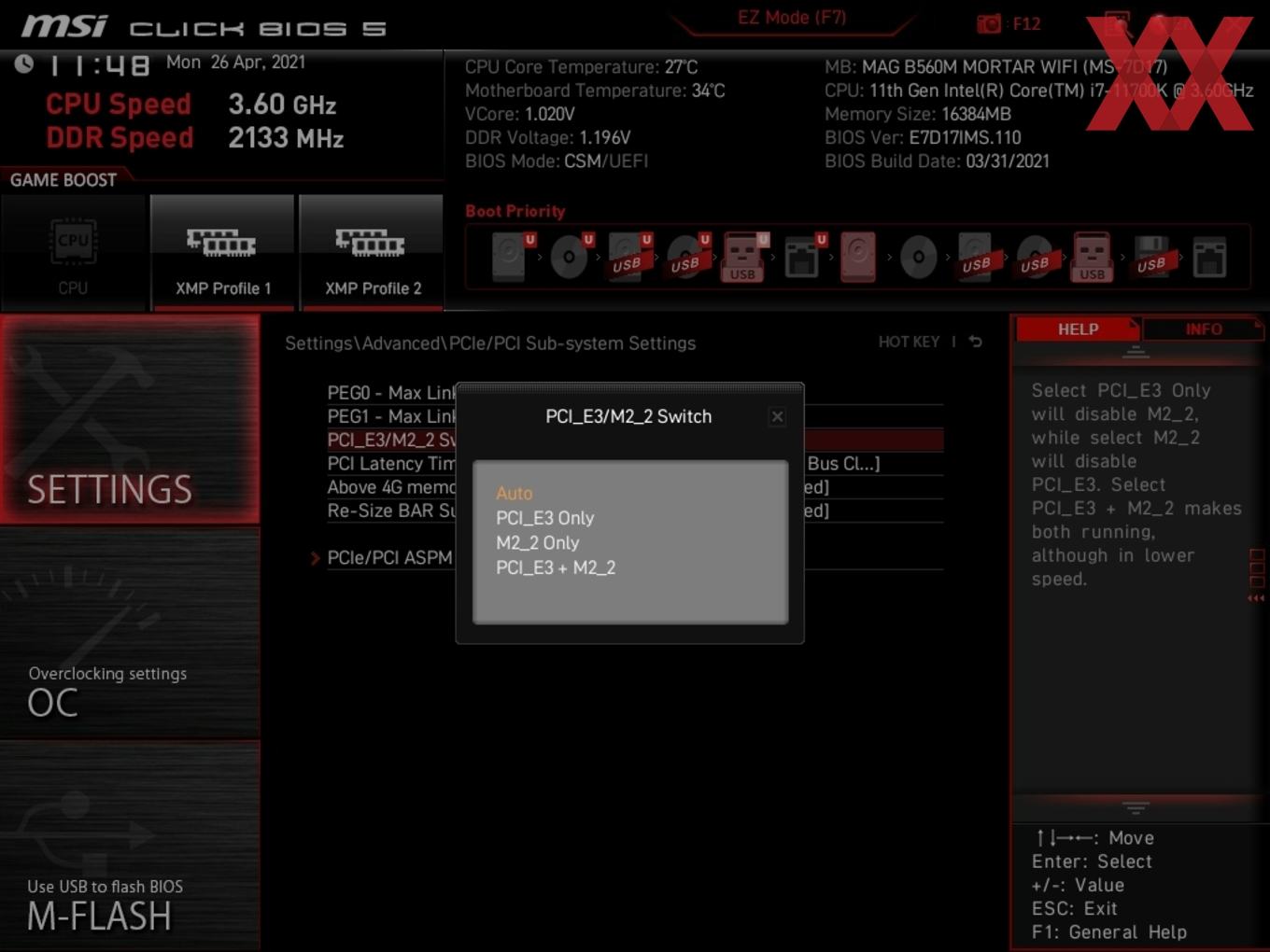Click the triple-arrow icon at help panel edge

pyautogui.click(x=1256, y=598)
